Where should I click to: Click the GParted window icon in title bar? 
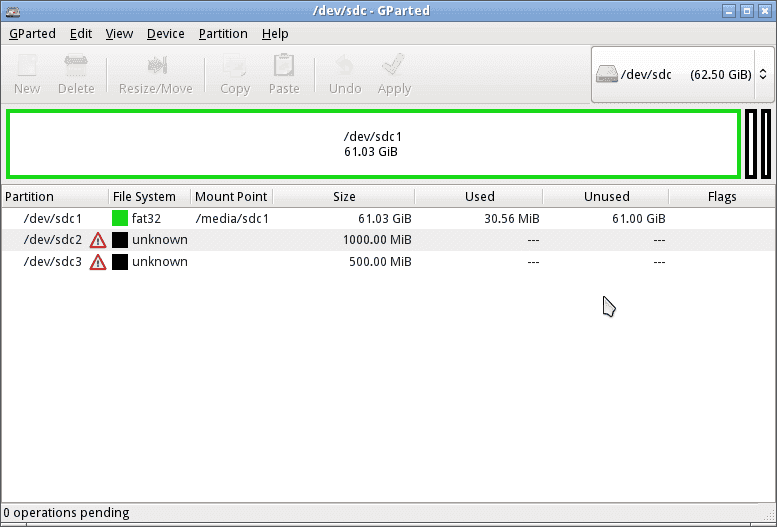click(13, 11)
